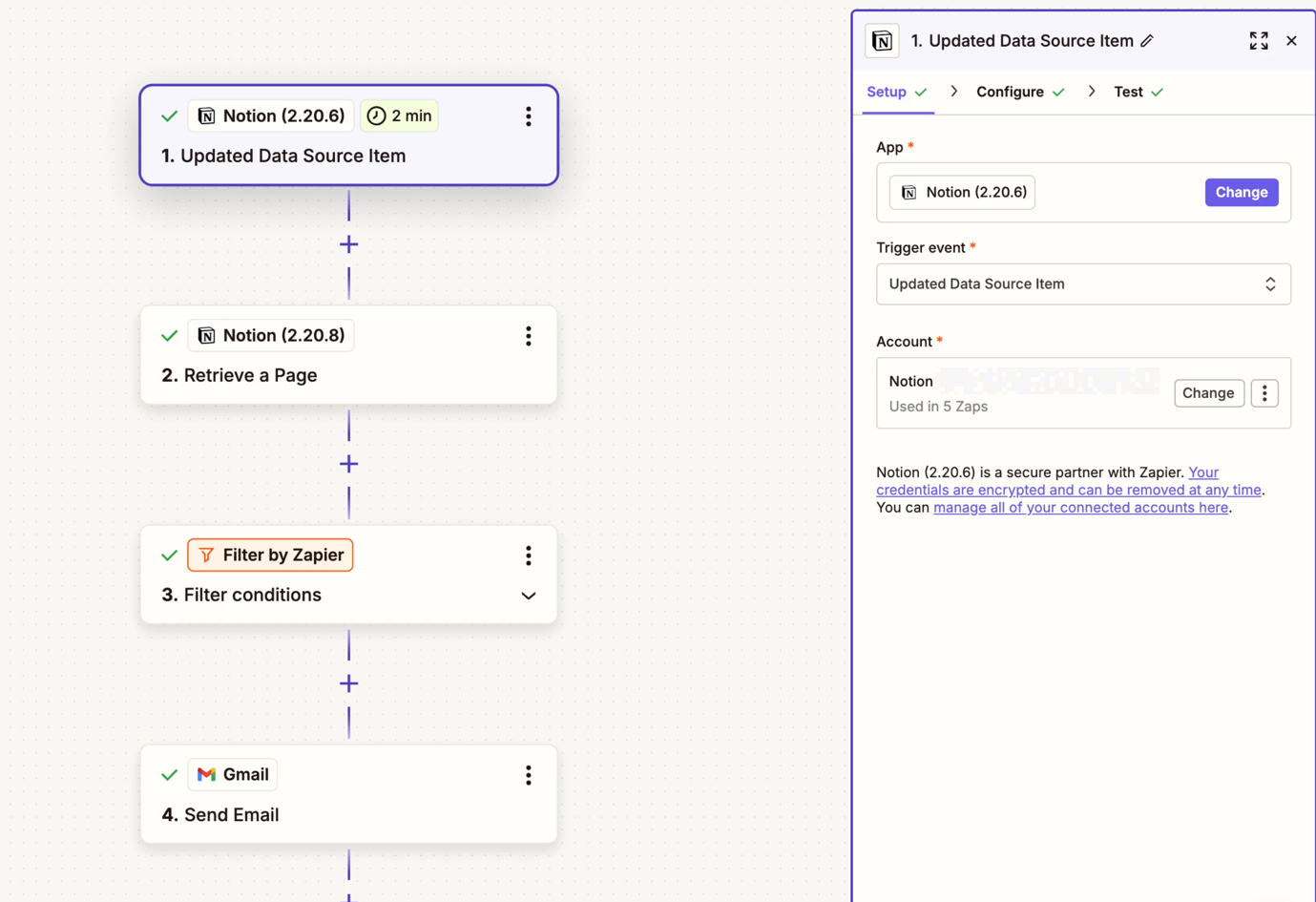Select the Setup tab
This screenshot has width=1316, height=902.
[x=887, y=92]
